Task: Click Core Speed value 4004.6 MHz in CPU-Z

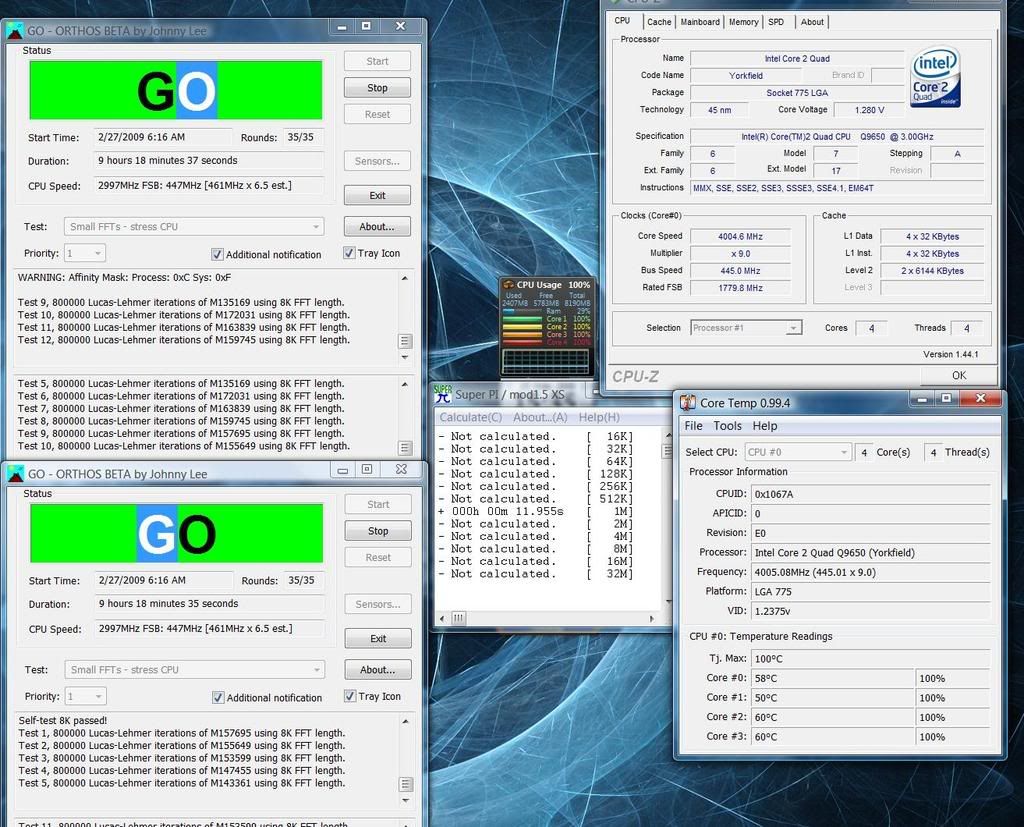Action: pyautogui.click(x=741, y=236)
